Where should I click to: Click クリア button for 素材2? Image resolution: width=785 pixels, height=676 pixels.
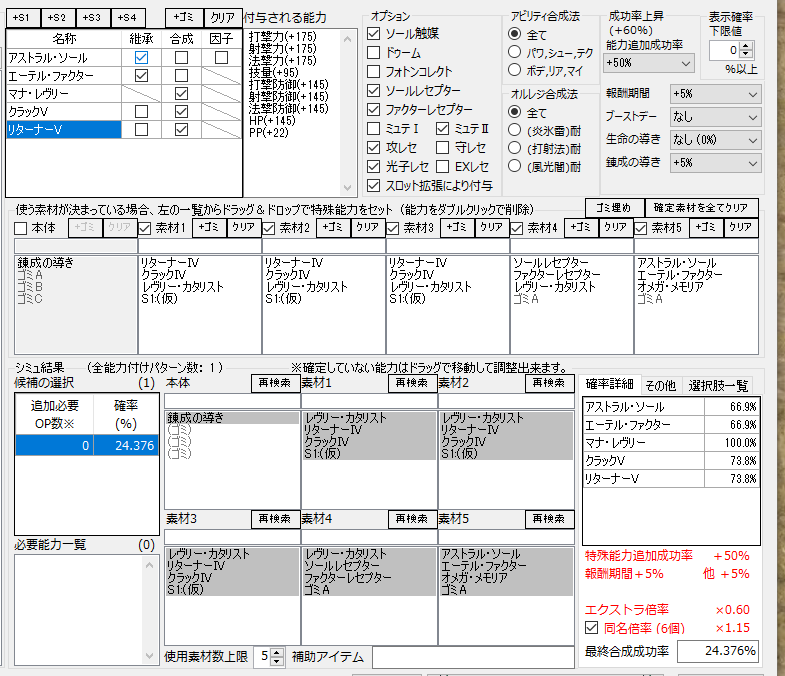coord(367,227)
